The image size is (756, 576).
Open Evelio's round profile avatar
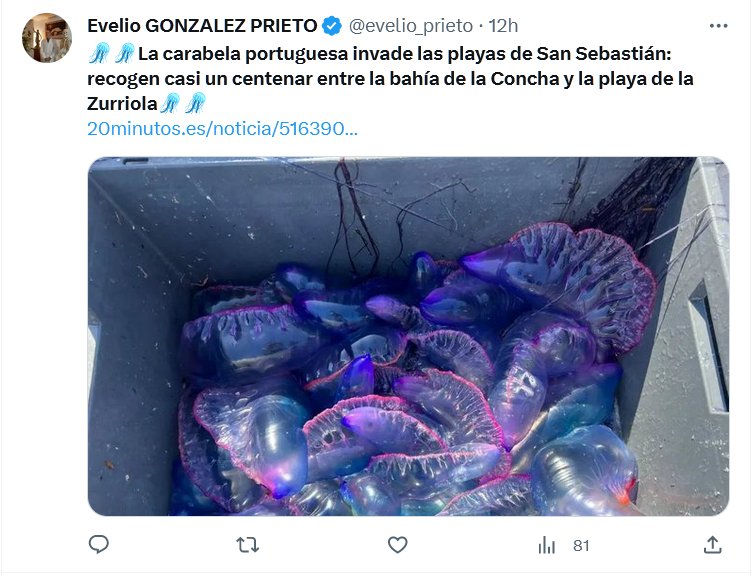47,38
